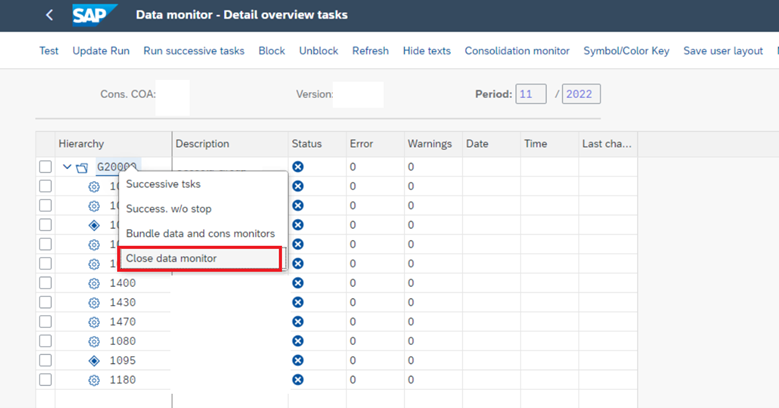The height and width of the screenshot is (408, 779).
Task: Check the box for task 1080
Action: [x=45, y=341]
